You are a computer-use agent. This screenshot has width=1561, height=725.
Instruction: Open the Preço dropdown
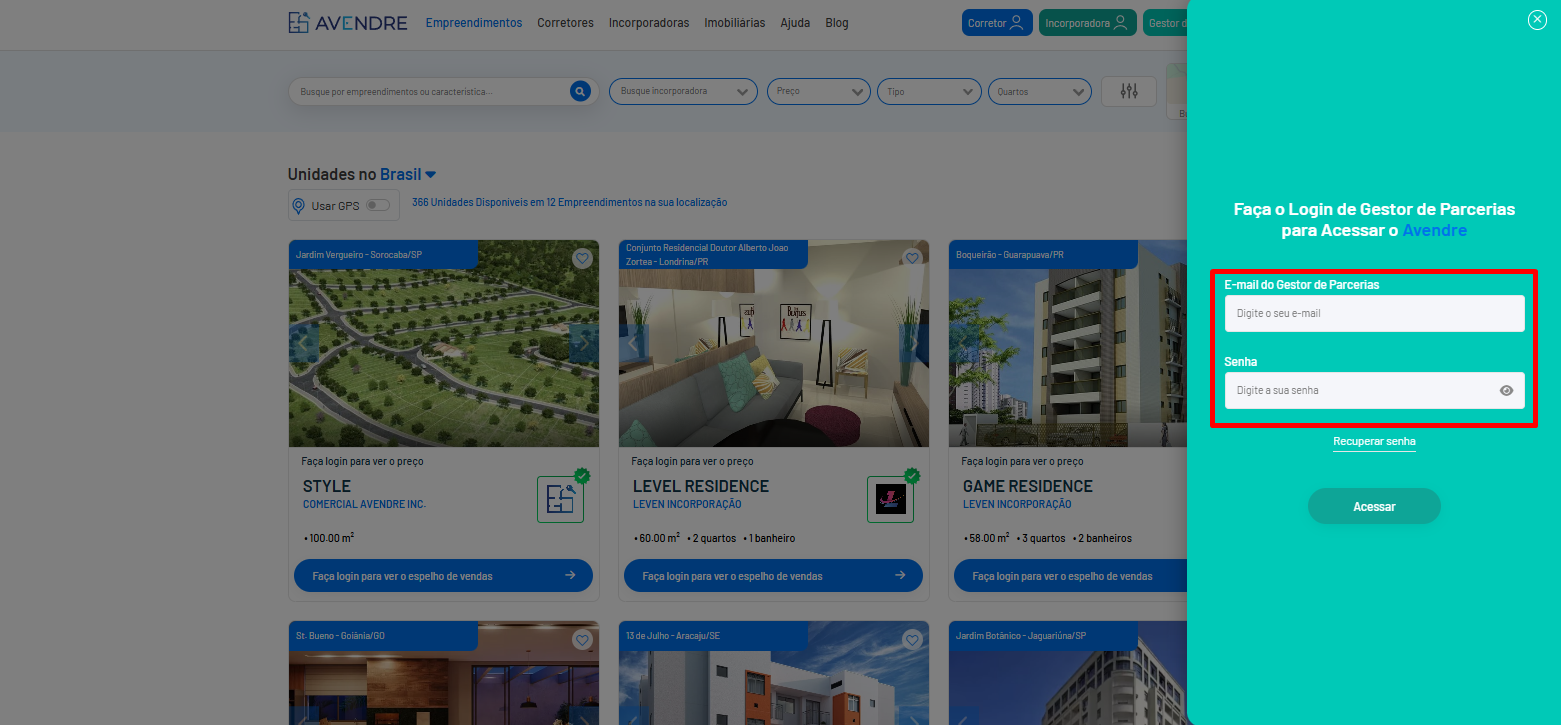click(x=819, y=91)
